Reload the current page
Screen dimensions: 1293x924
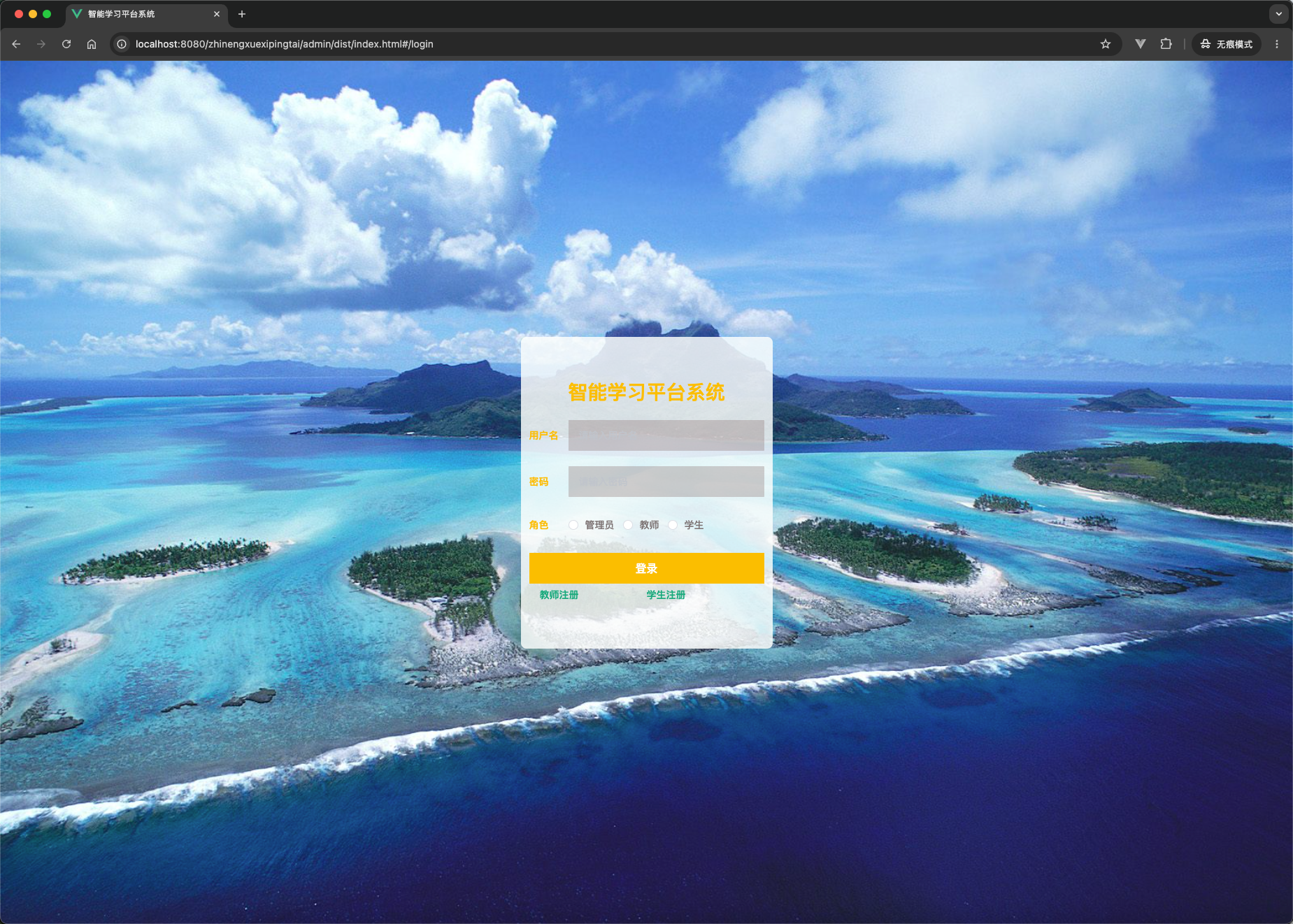point(66,44)
